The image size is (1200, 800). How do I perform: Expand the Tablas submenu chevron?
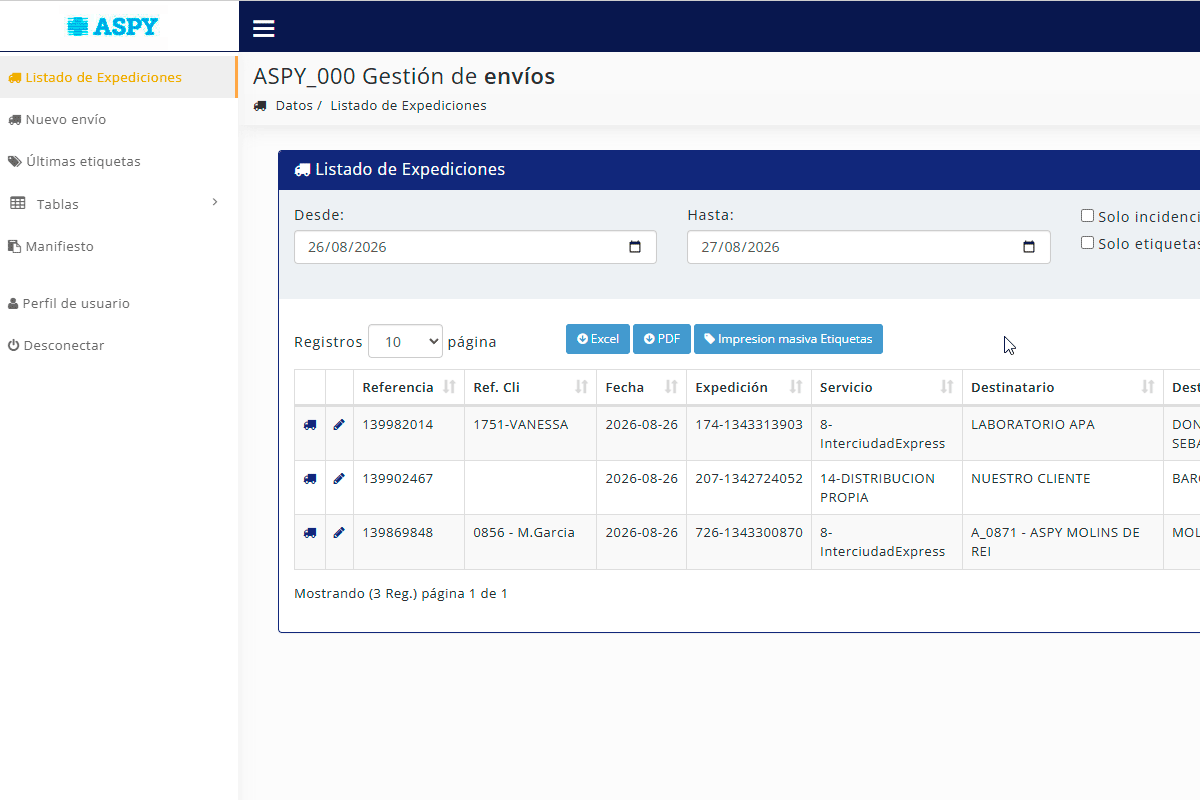[x=215, y=203]
